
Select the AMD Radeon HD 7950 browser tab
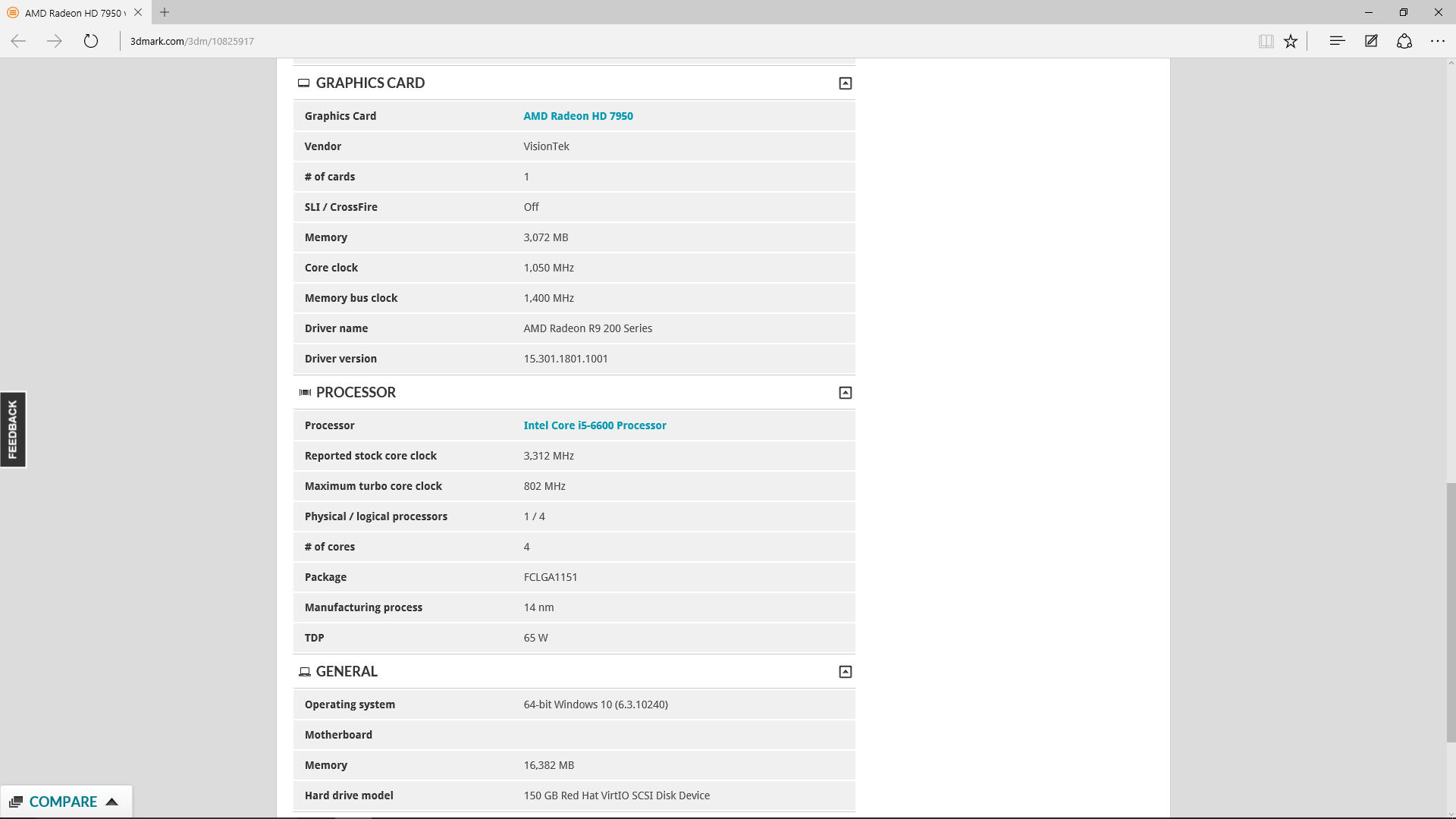[x=76, y=12]
